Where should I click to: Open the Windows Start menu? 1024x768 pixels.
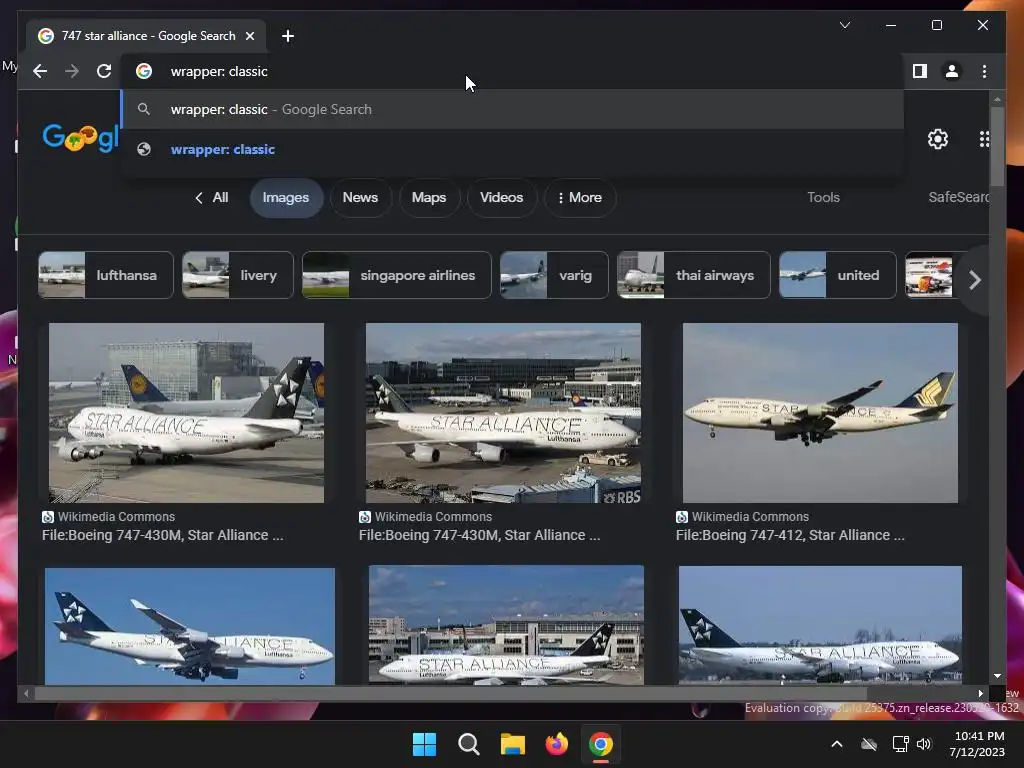pos(424,744)
